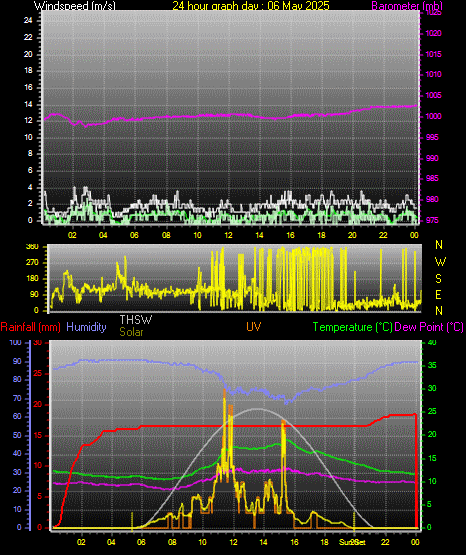Image resolution: width=466 pixels, height=555 pixels.
Task: Select the olive Solar legend label
Action: pos(131,332)
